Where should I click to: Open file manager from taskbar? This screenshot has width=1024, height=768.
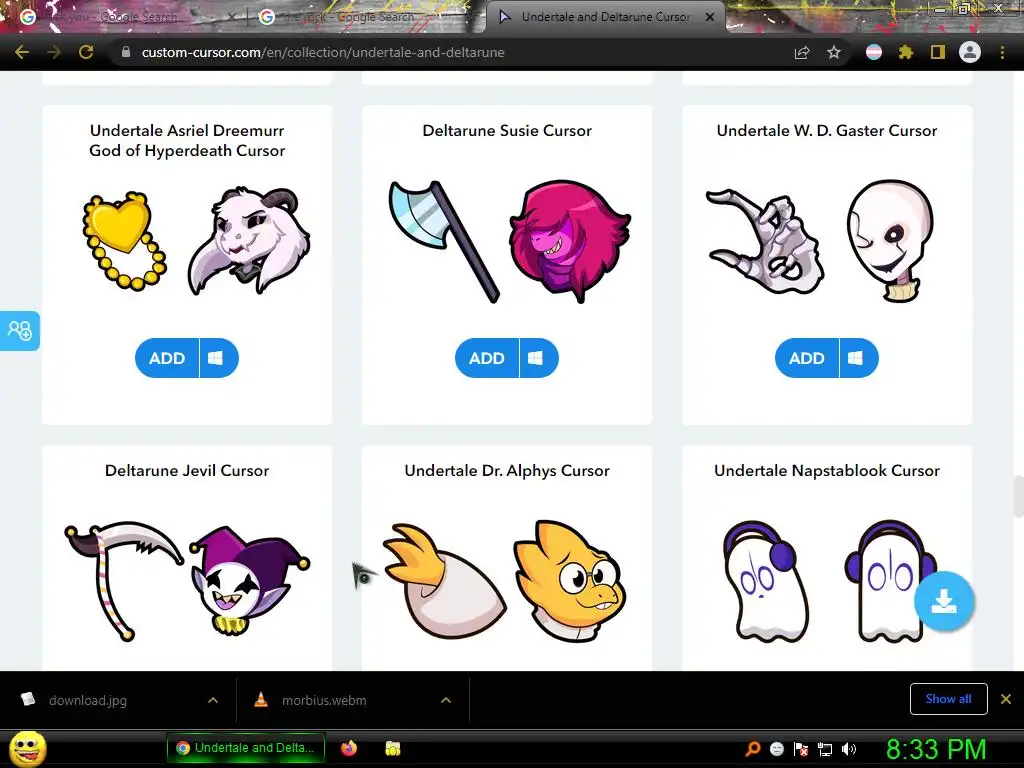click(x=392, y=748)
